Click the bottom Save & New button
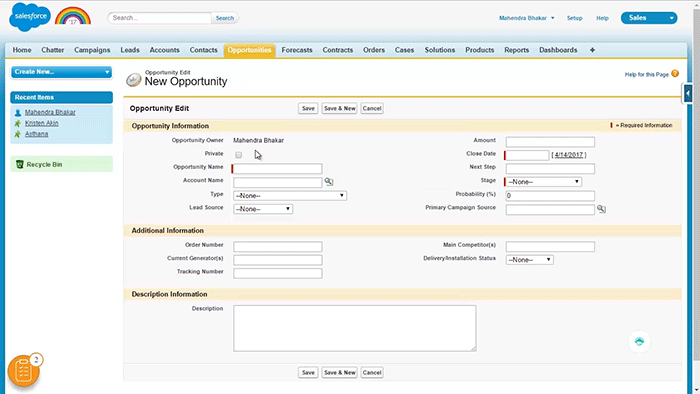Viewport: 700px width, 394px height. (340, 373)
